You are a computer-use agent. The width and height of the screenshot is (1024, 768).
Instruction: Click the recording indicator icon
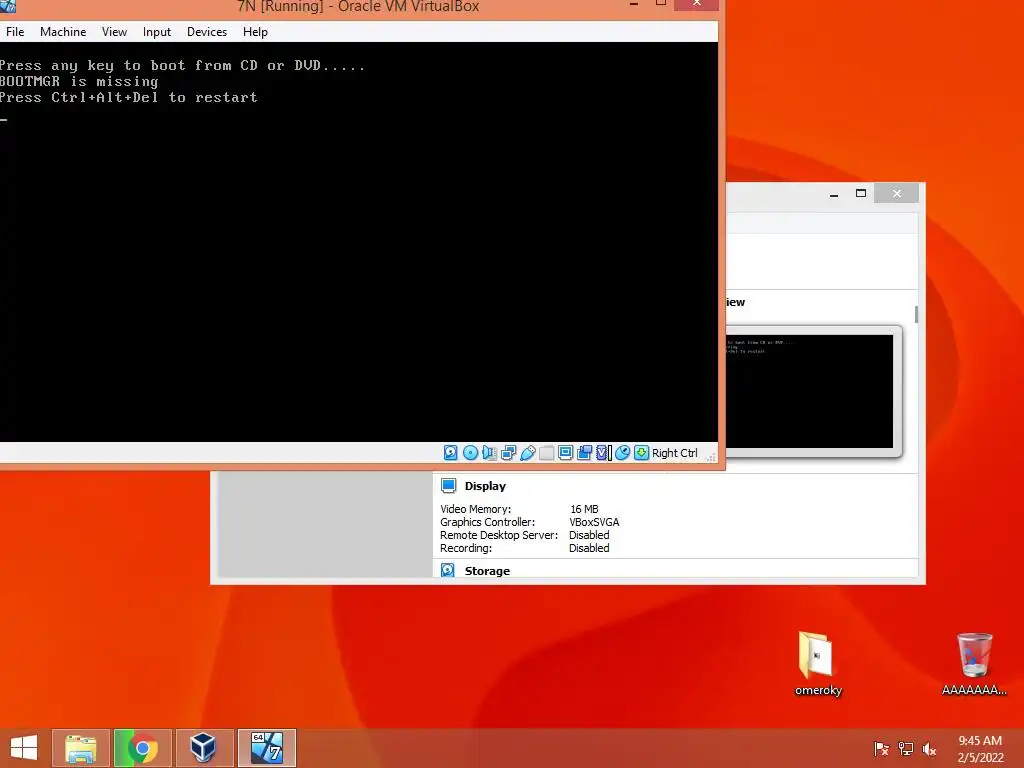[x=584, y=453]
